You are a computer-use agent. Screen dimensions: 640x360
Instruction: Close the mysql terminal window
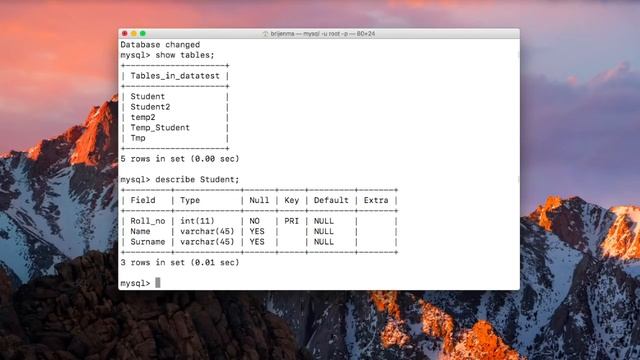coord(124,33)
